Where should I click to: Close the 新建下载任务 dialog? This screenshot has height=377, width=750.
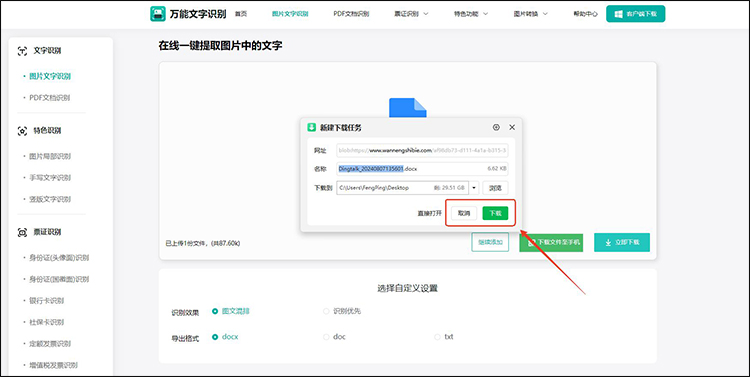(512, 127)
